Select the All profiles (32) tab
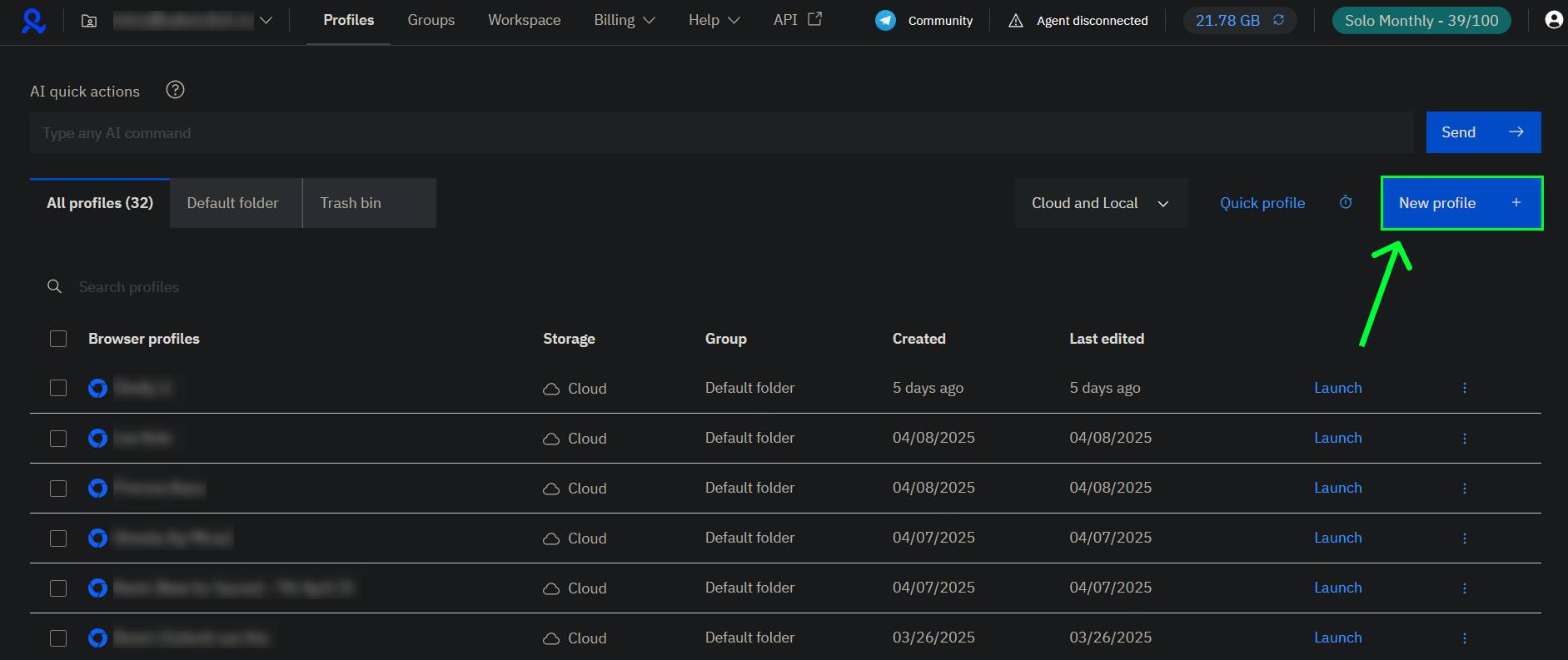 point(100,203)
